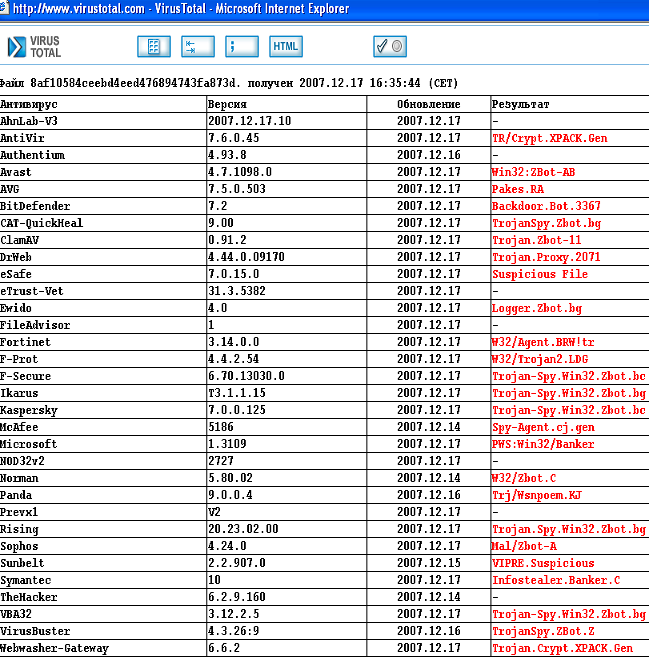Select the Ikarus version T3.1.1.15
649x668 pixels.
tap(237, 393)
